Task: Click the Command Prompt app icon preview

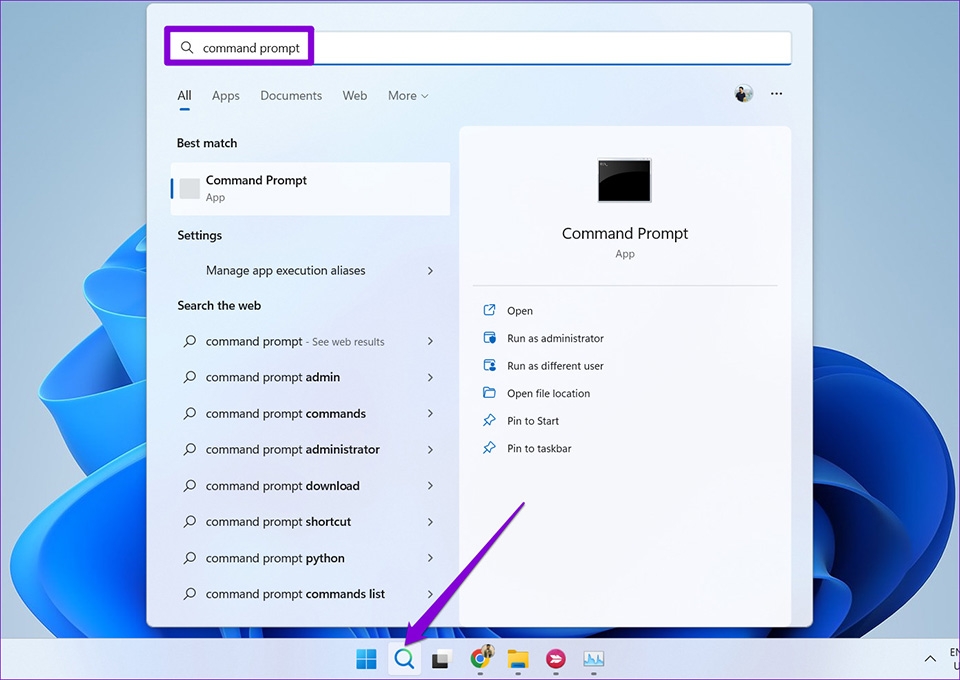Action: pos(624,181)
